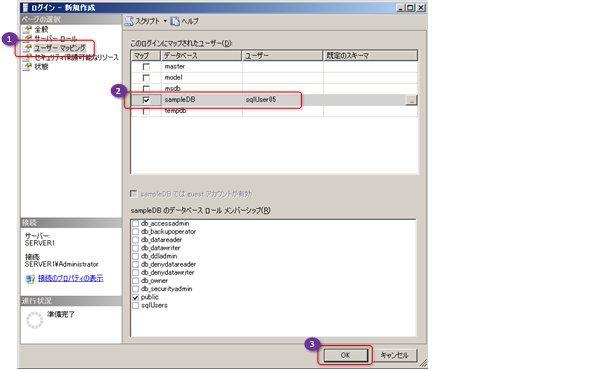Maximize the ログイン - 新規作成 window

(410, 8)
